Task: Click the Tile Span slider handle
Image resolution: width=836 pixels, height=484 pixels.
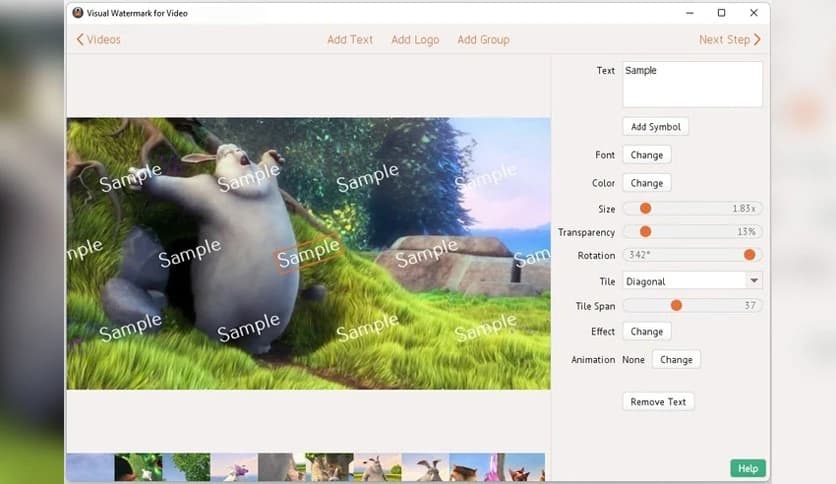Action: coord(676,305)
